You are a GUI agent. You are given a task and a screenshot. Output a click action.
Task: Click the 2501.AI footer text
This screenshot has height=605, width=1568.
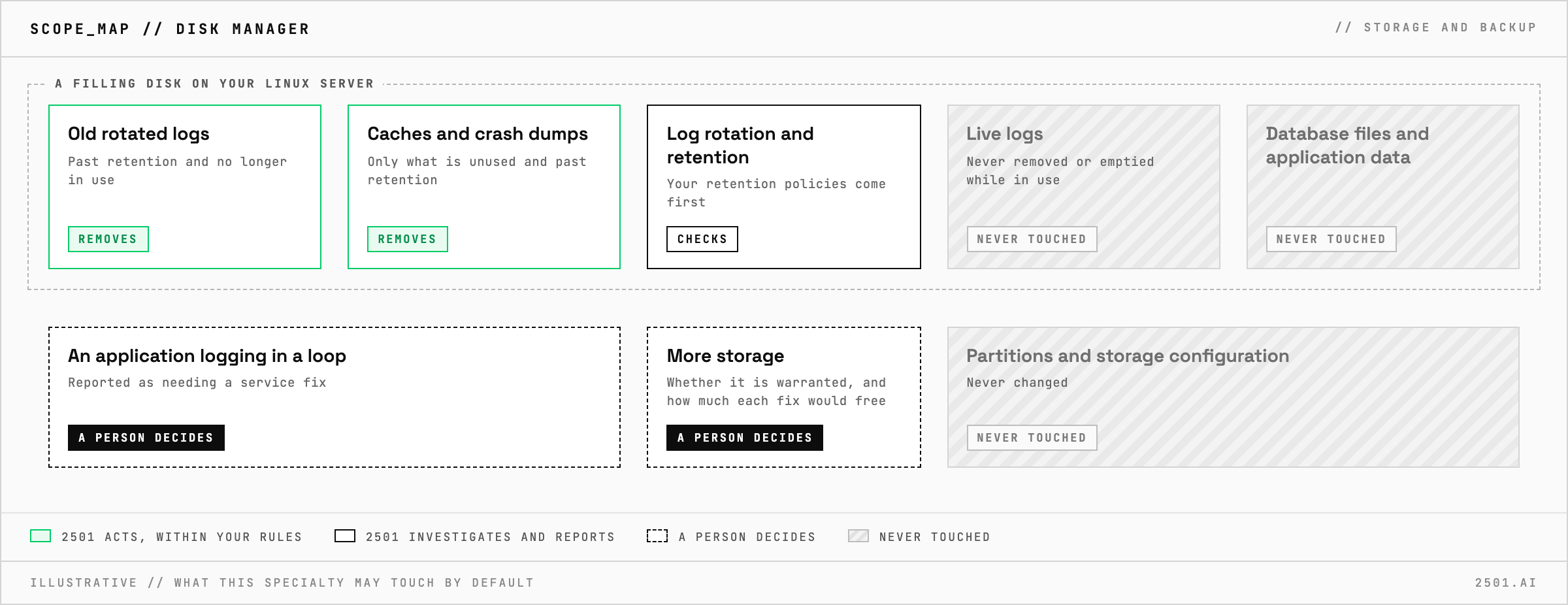tap(1506, 583)
